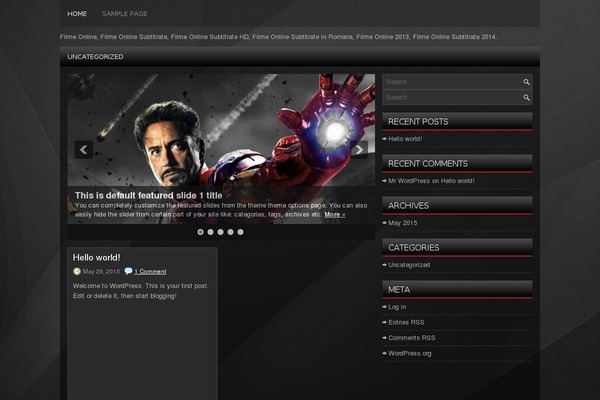Click the top search magnifier icon
This screenshot has width=600, height=400.
click(527, 82)
